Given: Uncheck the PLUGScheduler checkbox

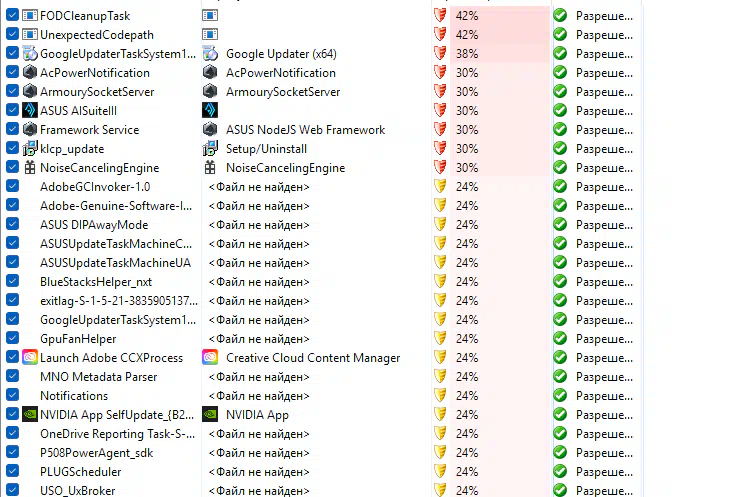Looking at the screenshot, I should coord(12,471).
